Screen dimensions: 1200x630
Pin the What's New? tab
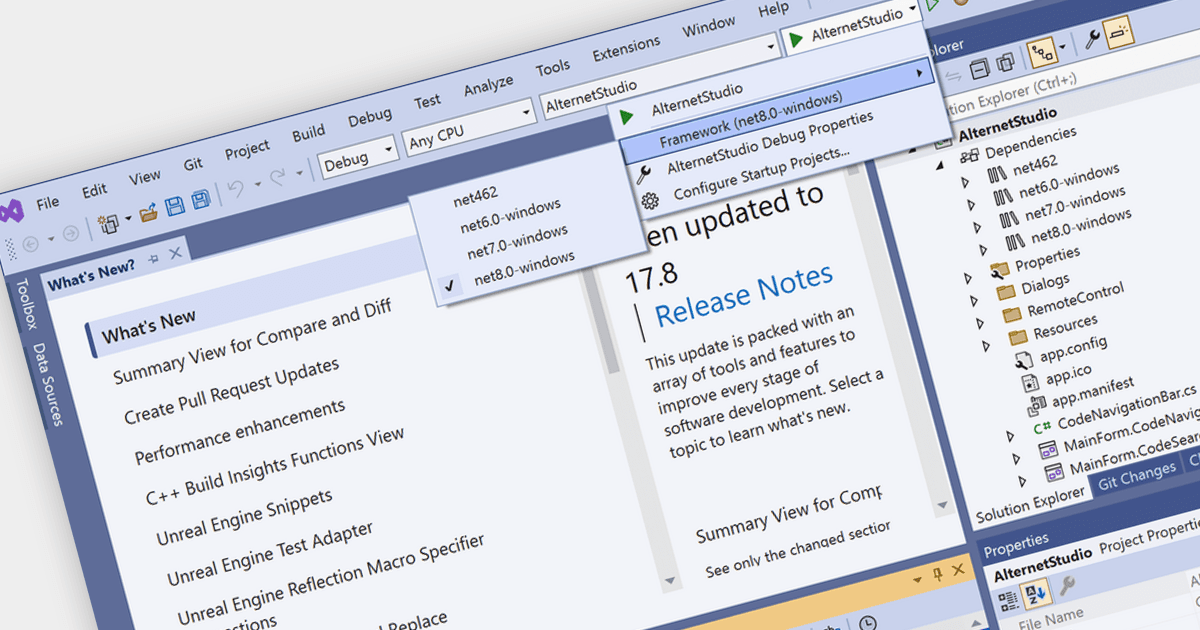pos(154,258)
